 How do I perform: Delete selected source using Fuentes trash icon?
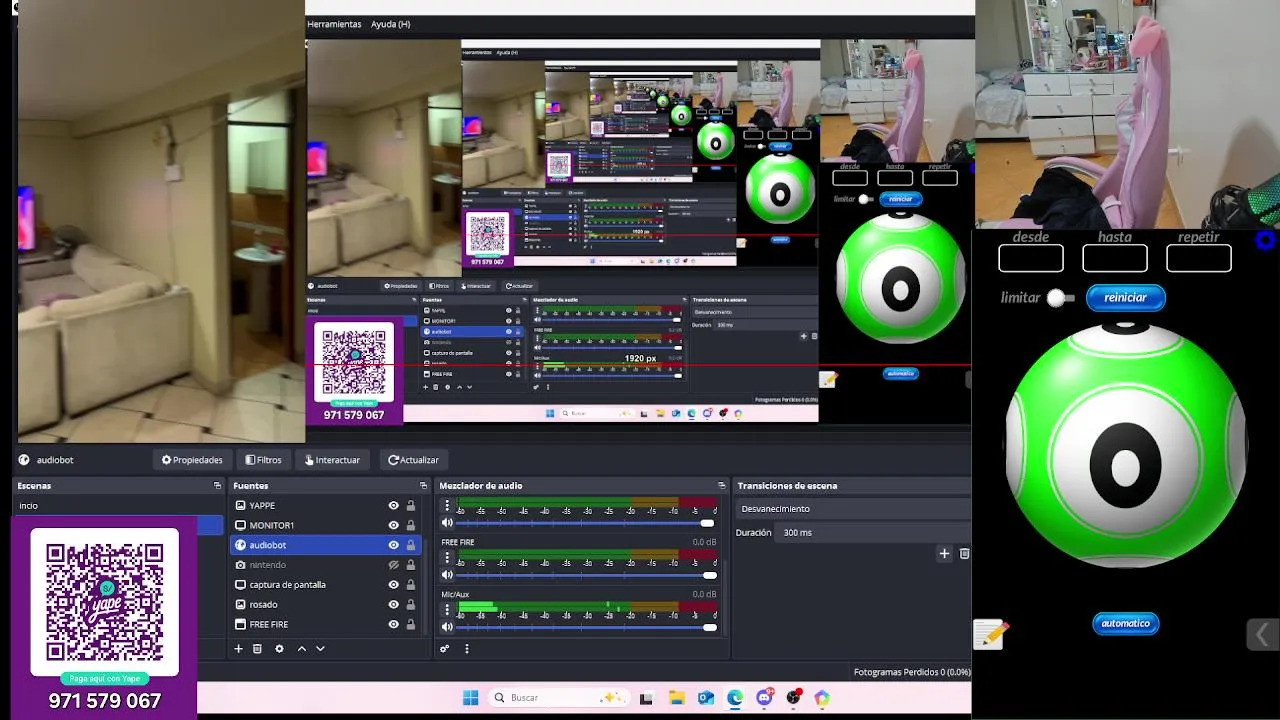point(257,649)
